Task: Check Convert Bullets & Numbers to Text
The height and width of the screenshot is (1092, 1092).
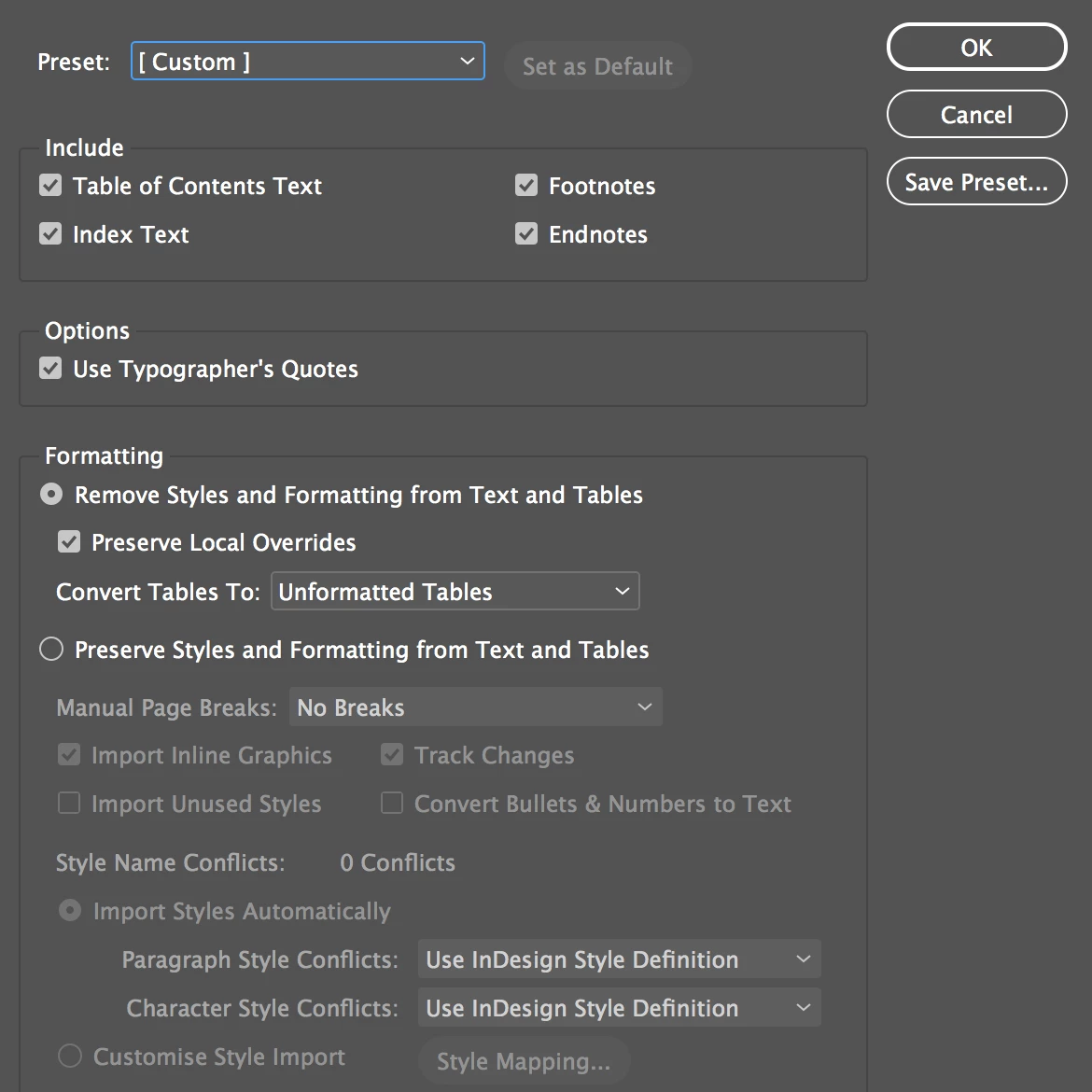Action: [393, 804]
